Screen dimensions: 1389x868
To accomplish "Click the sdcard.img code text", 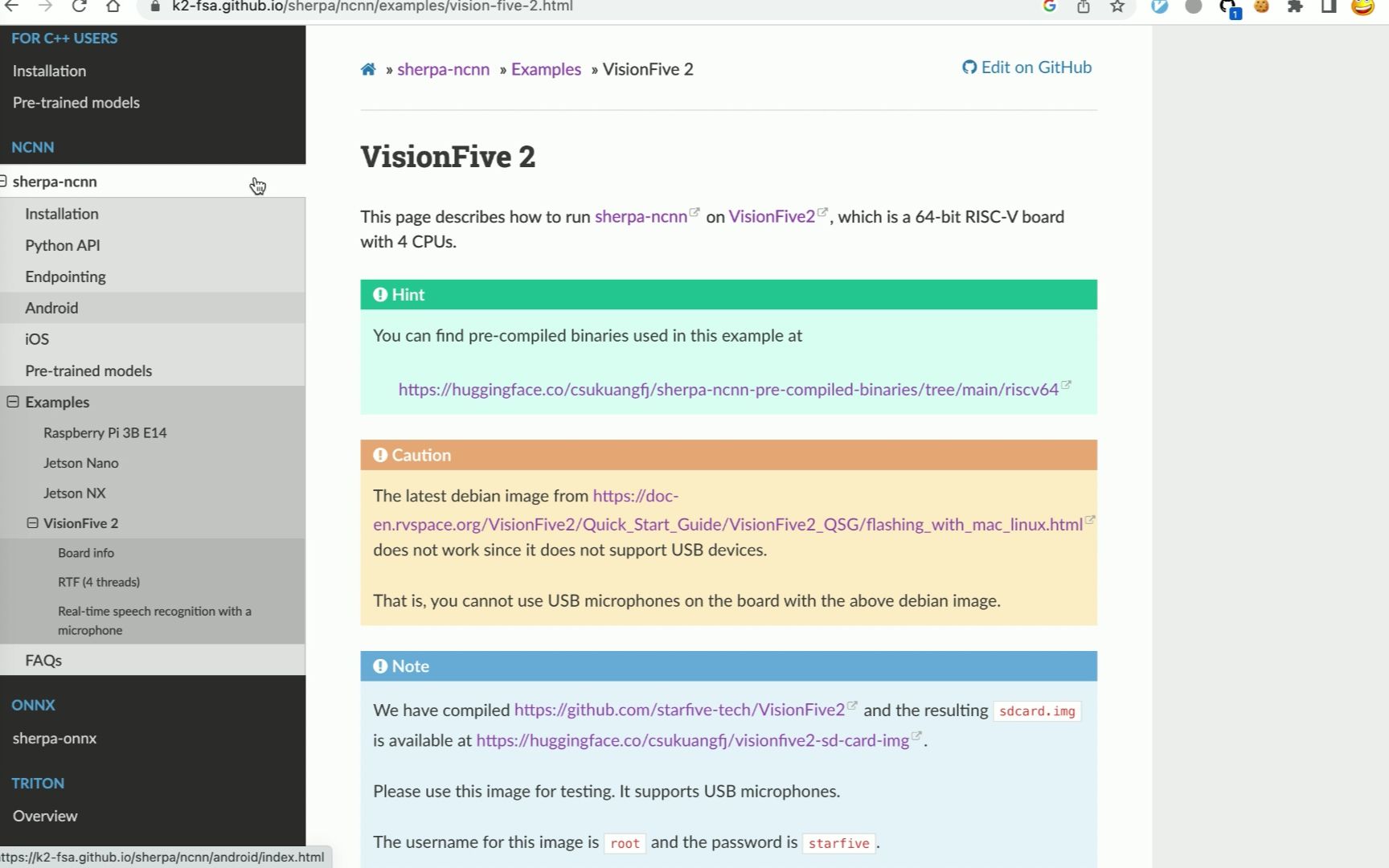I will 1037,711.
